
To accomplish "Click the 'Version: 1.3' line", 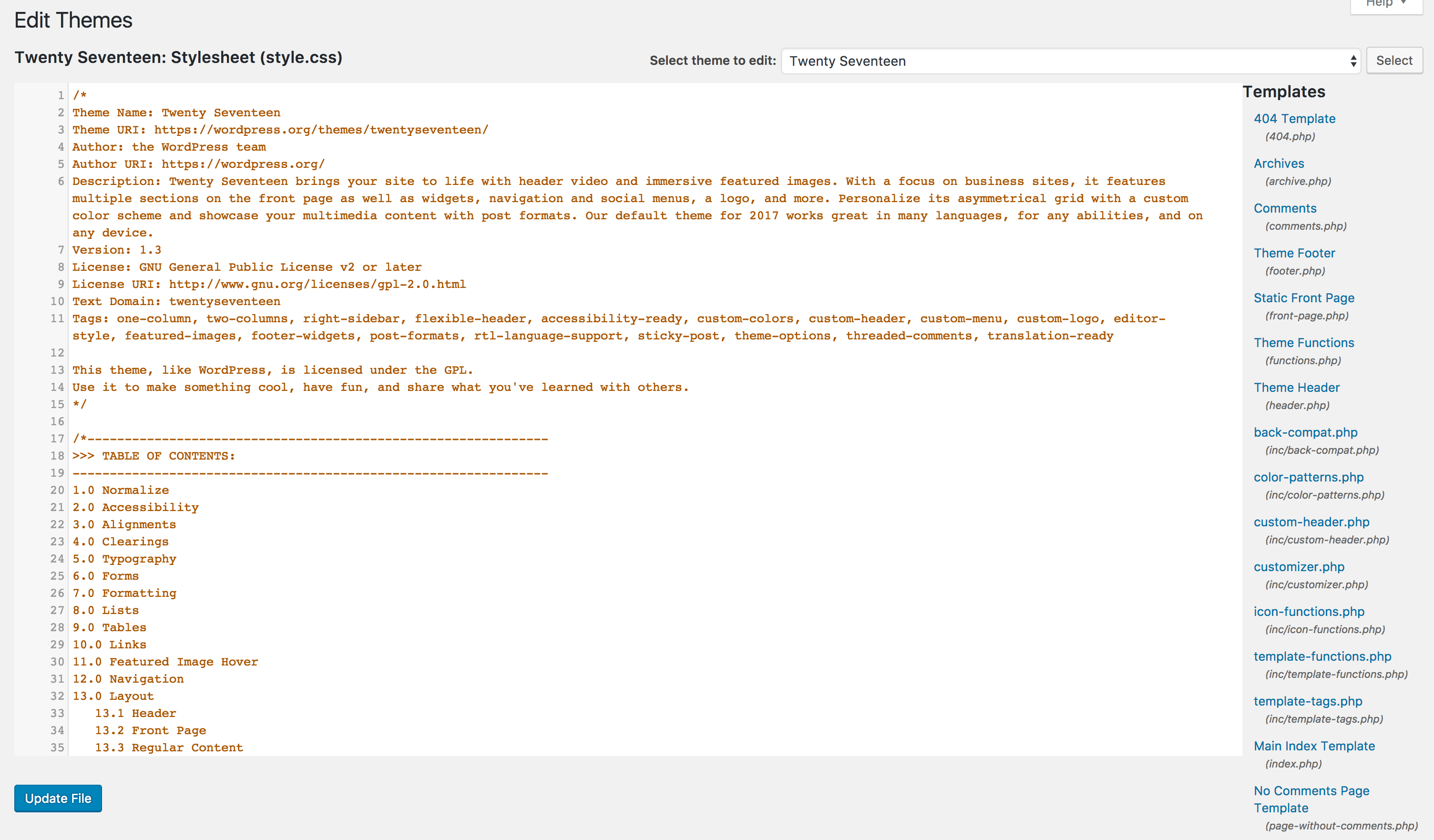I will tap(117, 250).
